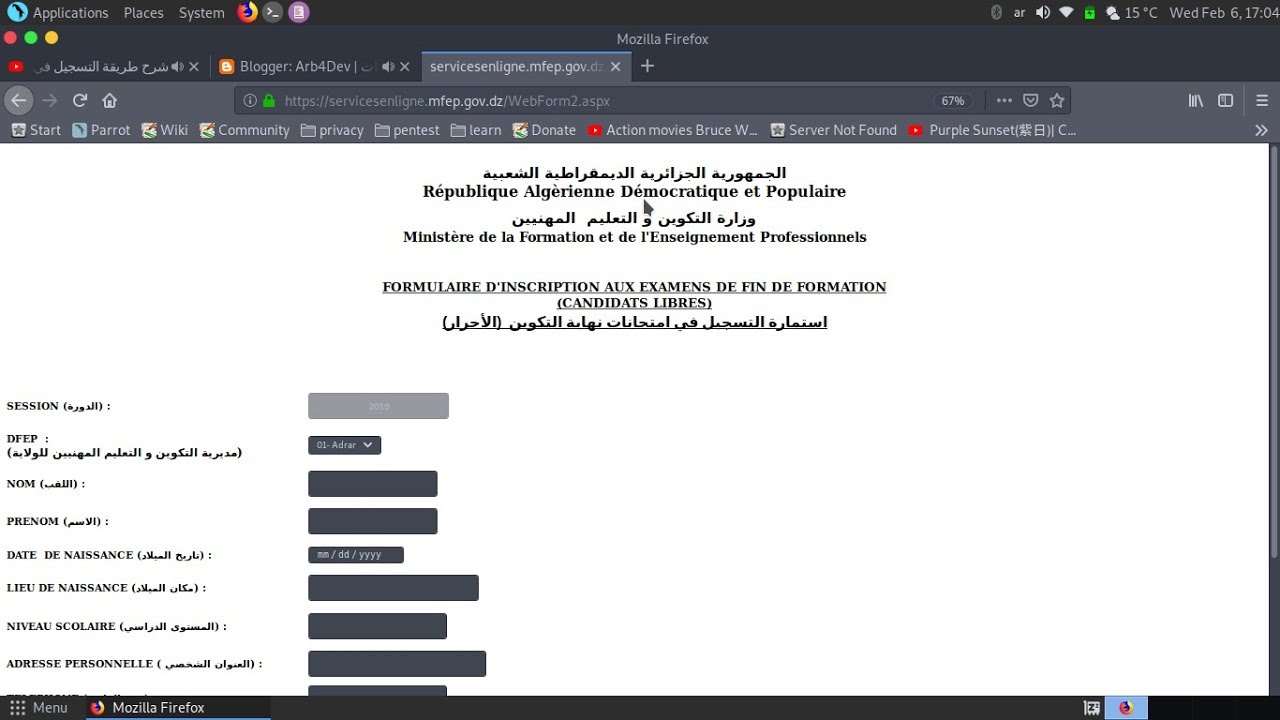The image size is (1280, 720).
Task: Open the Library icon in toolbar
Action: (x=1195, y=100)
